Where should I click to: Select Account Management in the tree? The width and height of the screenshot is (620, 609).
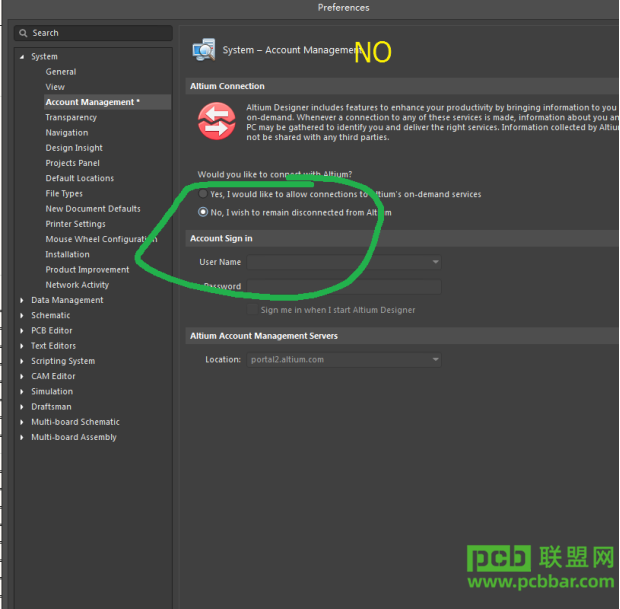(108, 102)
